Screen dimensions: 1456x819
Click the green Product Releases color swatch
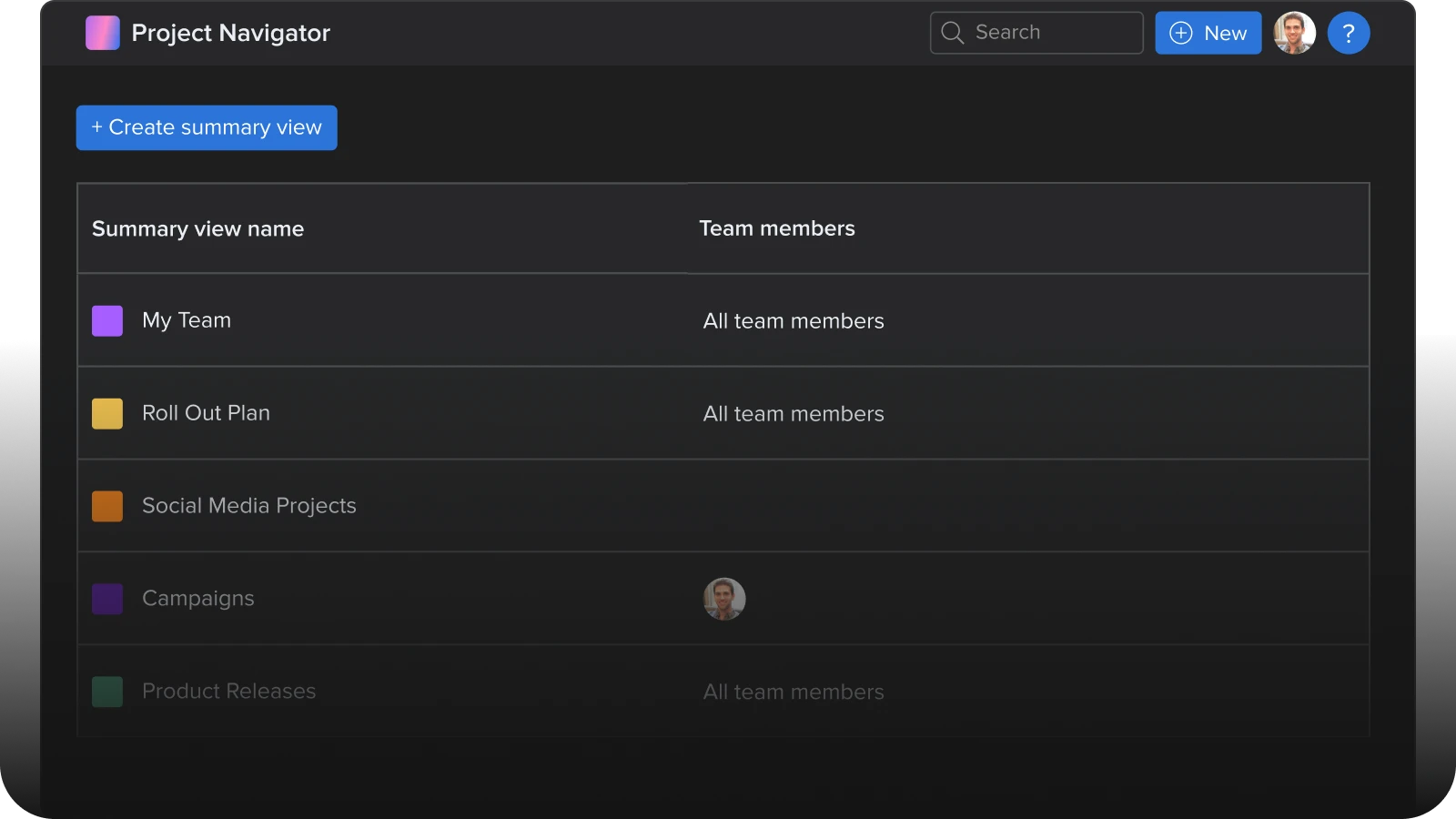107,693
